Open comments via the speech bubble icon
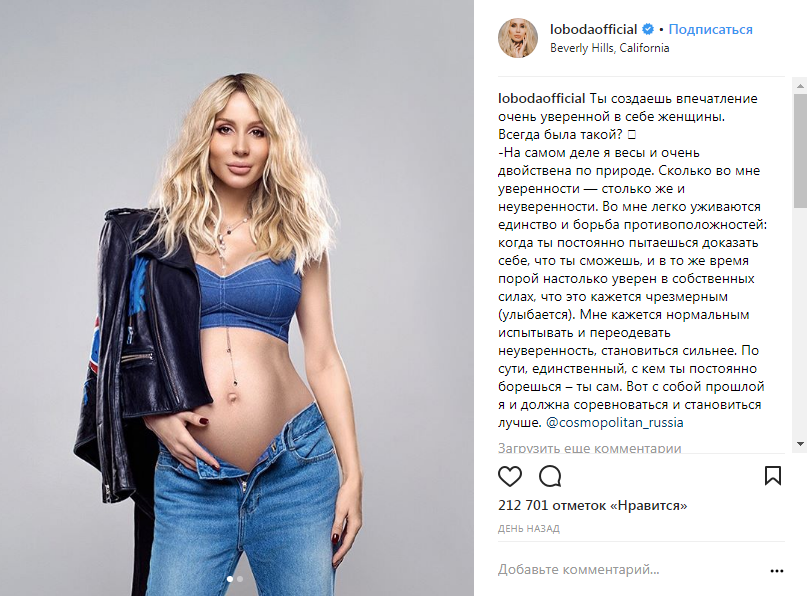This screenshot has height=596, width=807. pyautogui.click(x=550, y=476)
